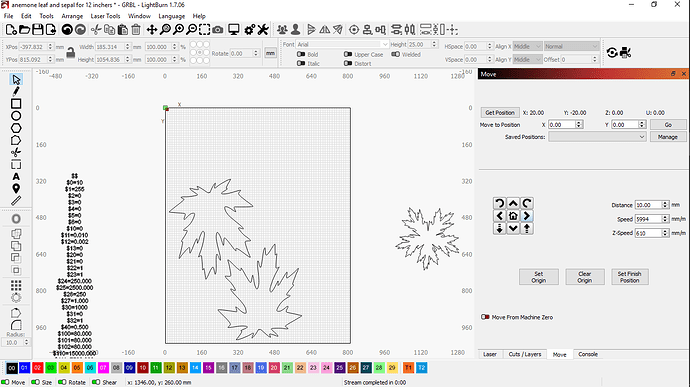Open the Normal text style dropdown

pyautogui.click(x=571, y=46)
